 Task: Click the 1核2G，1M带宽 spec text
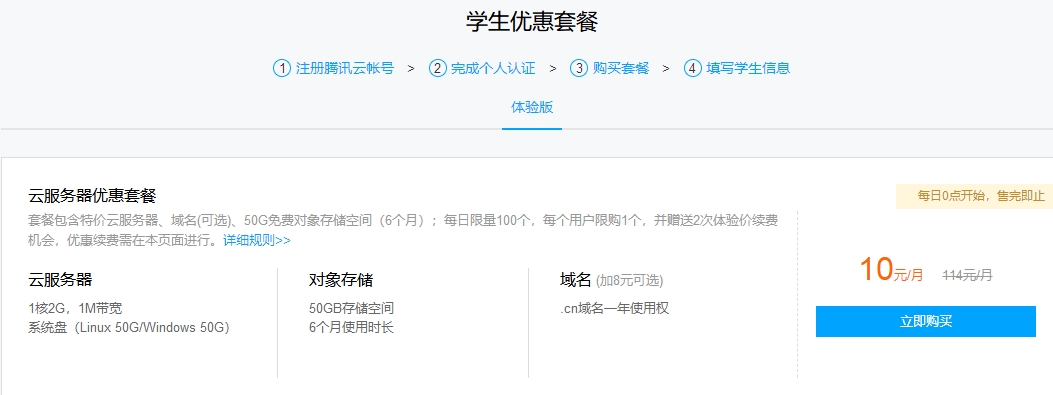pos(75,308)
